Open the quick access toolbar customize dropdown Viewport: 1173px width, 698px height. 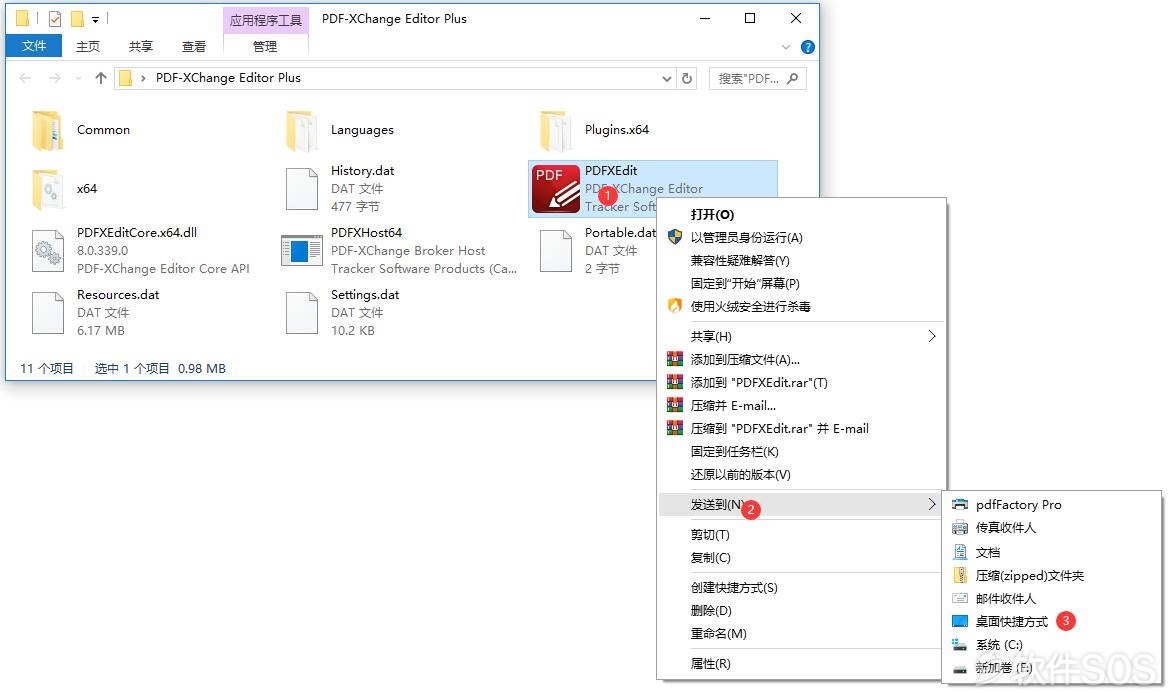95,19
